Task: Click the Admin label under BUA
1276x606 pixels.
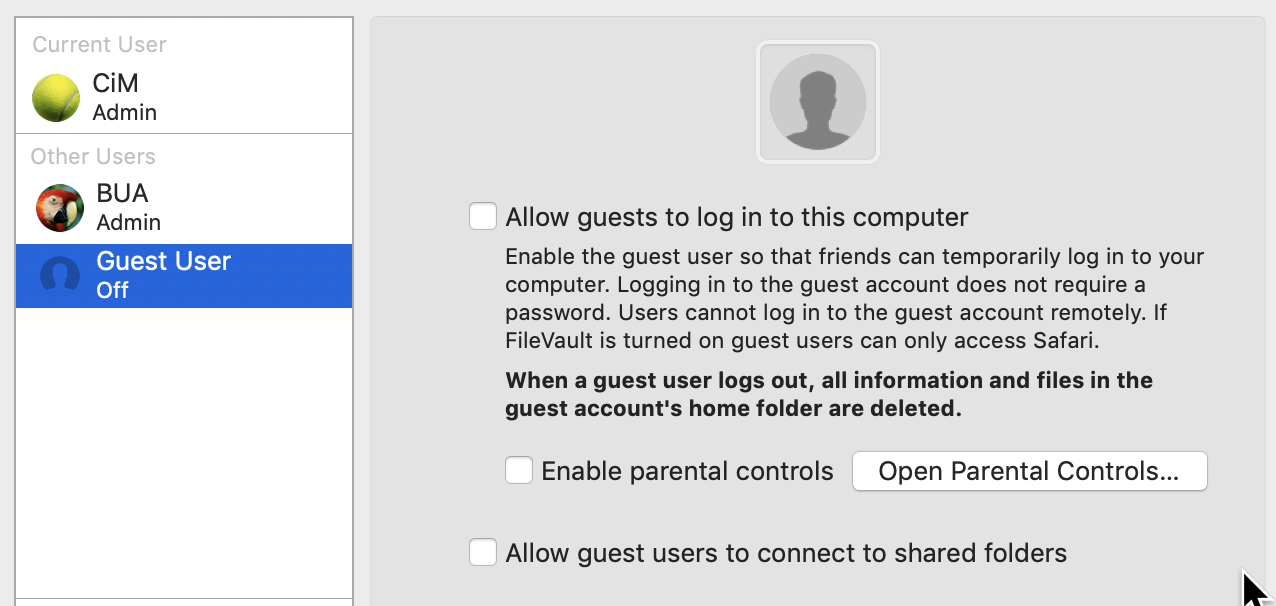Action: [x=128, y=222]
